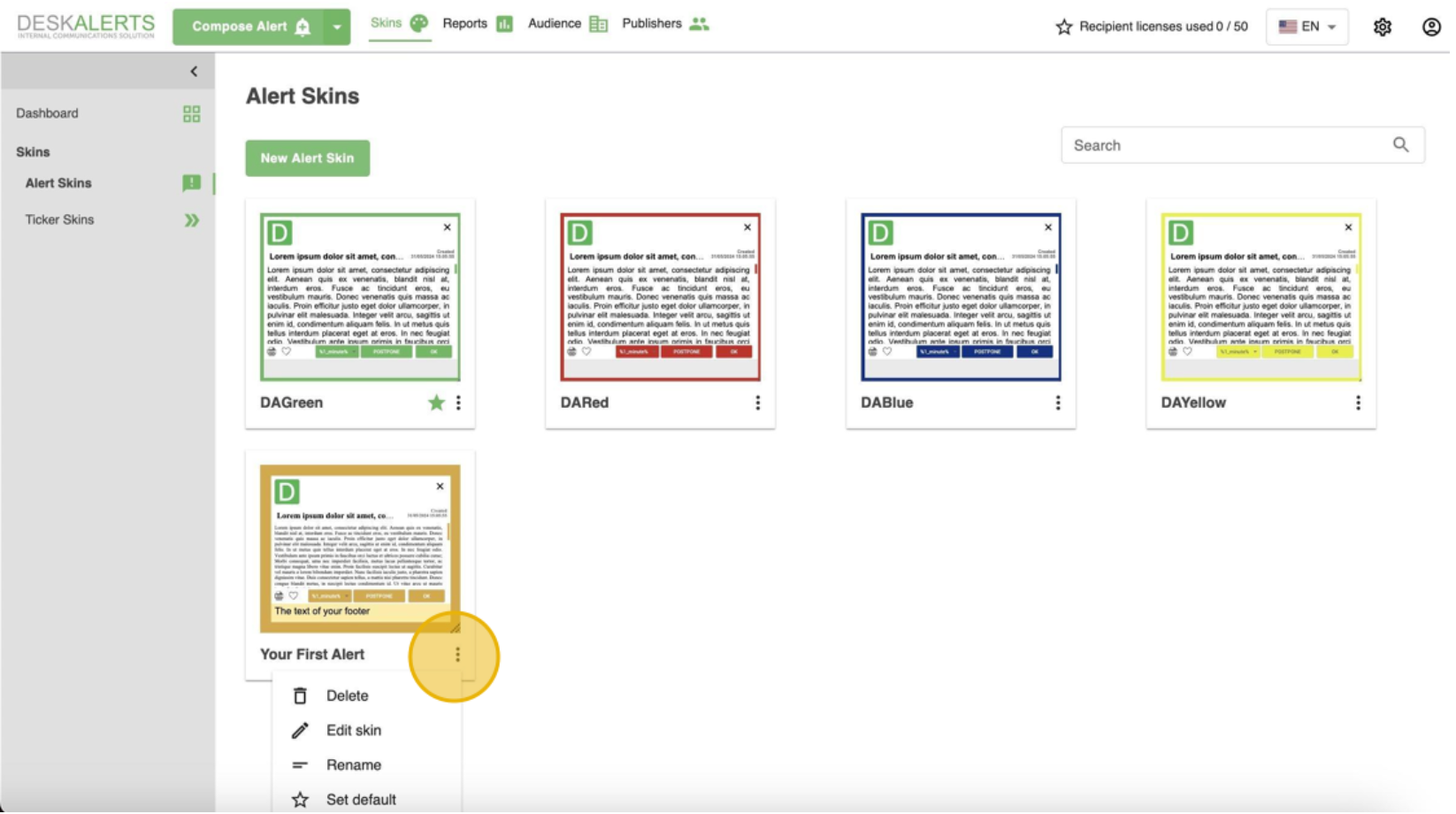Click the settings gear icon
Screen dimensions: 1456x814
click(x=1382, y=27)
